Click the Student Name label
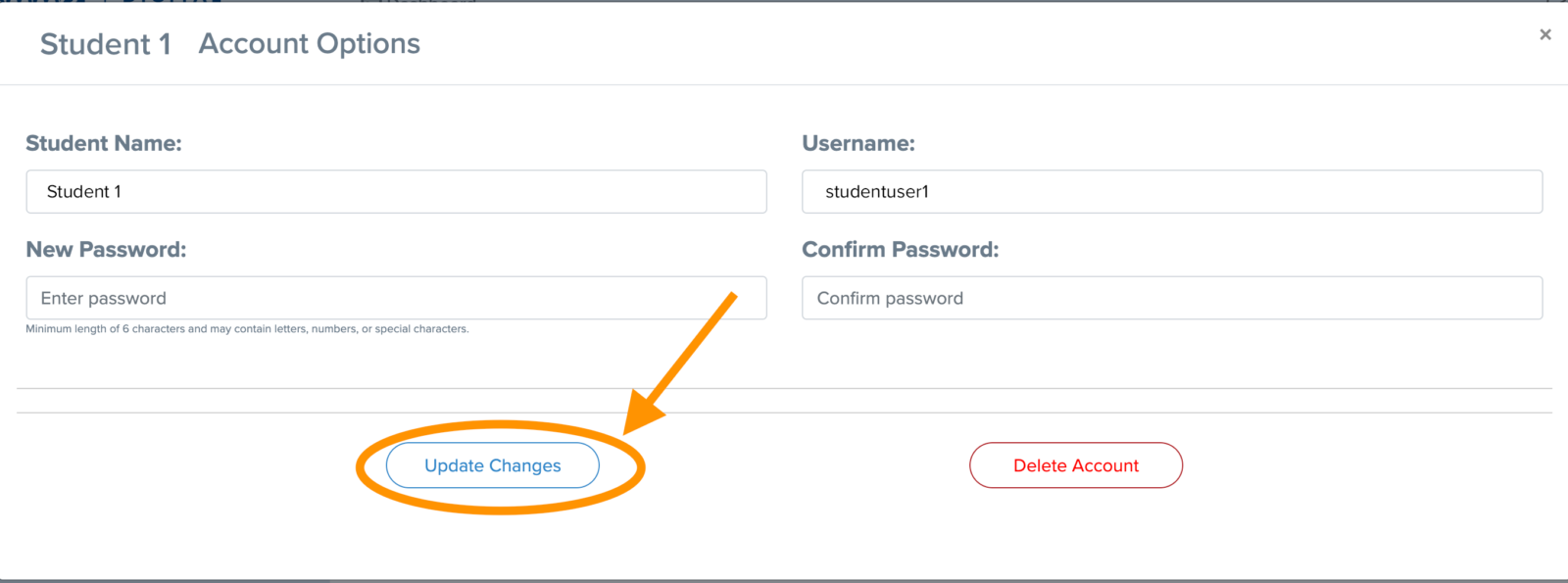Screen dimensions: 1568x583 pos(103,143)
